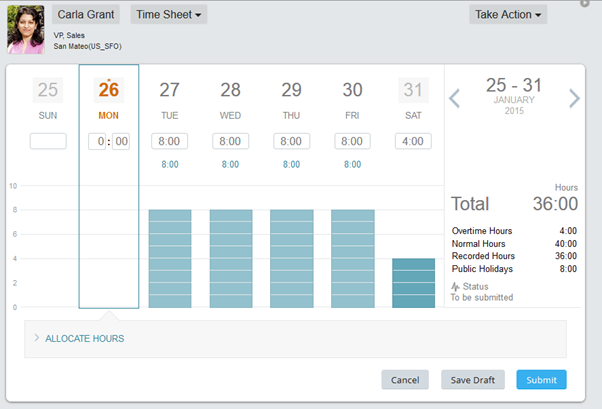Expand the Allocate Hours section
Viewport: 602px width, 409px height.
tap(85, 338)
